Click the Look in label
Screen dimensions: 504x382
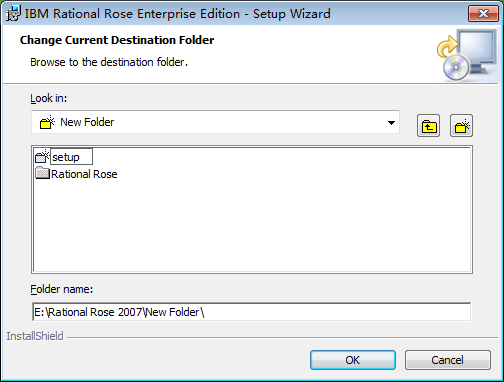[49, 98]
